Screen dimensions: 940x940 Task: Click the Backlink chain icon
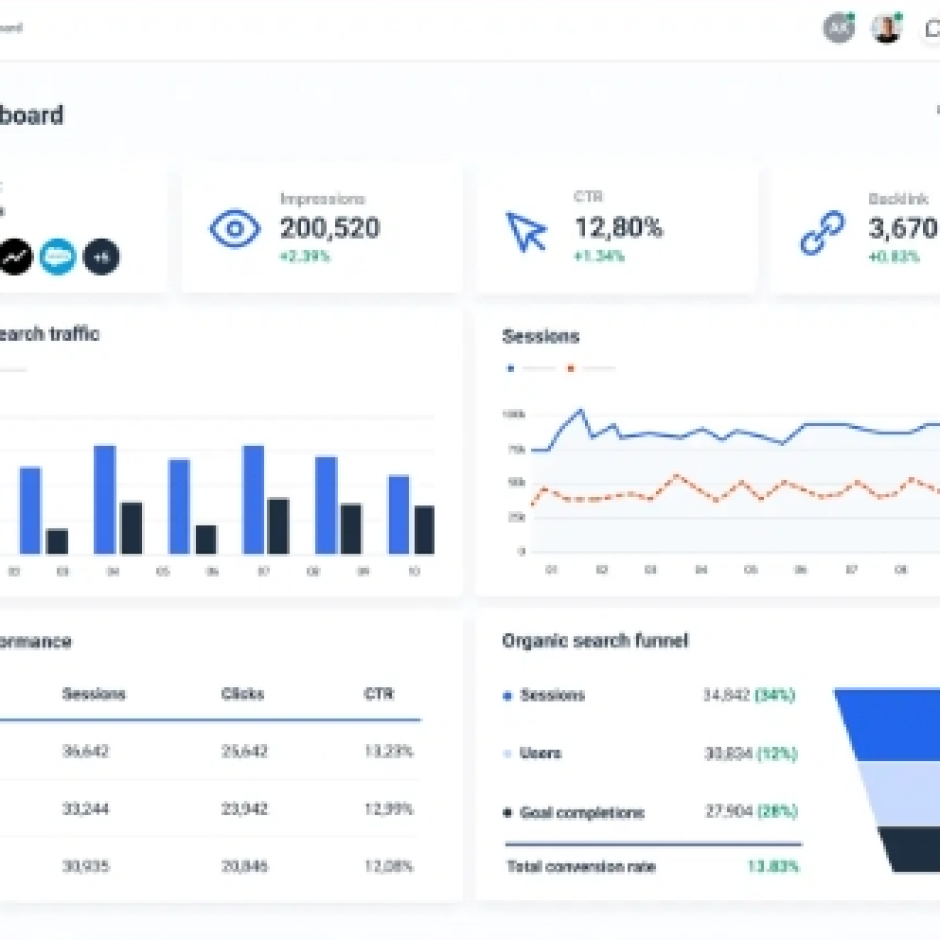click(x=821, y=231)
